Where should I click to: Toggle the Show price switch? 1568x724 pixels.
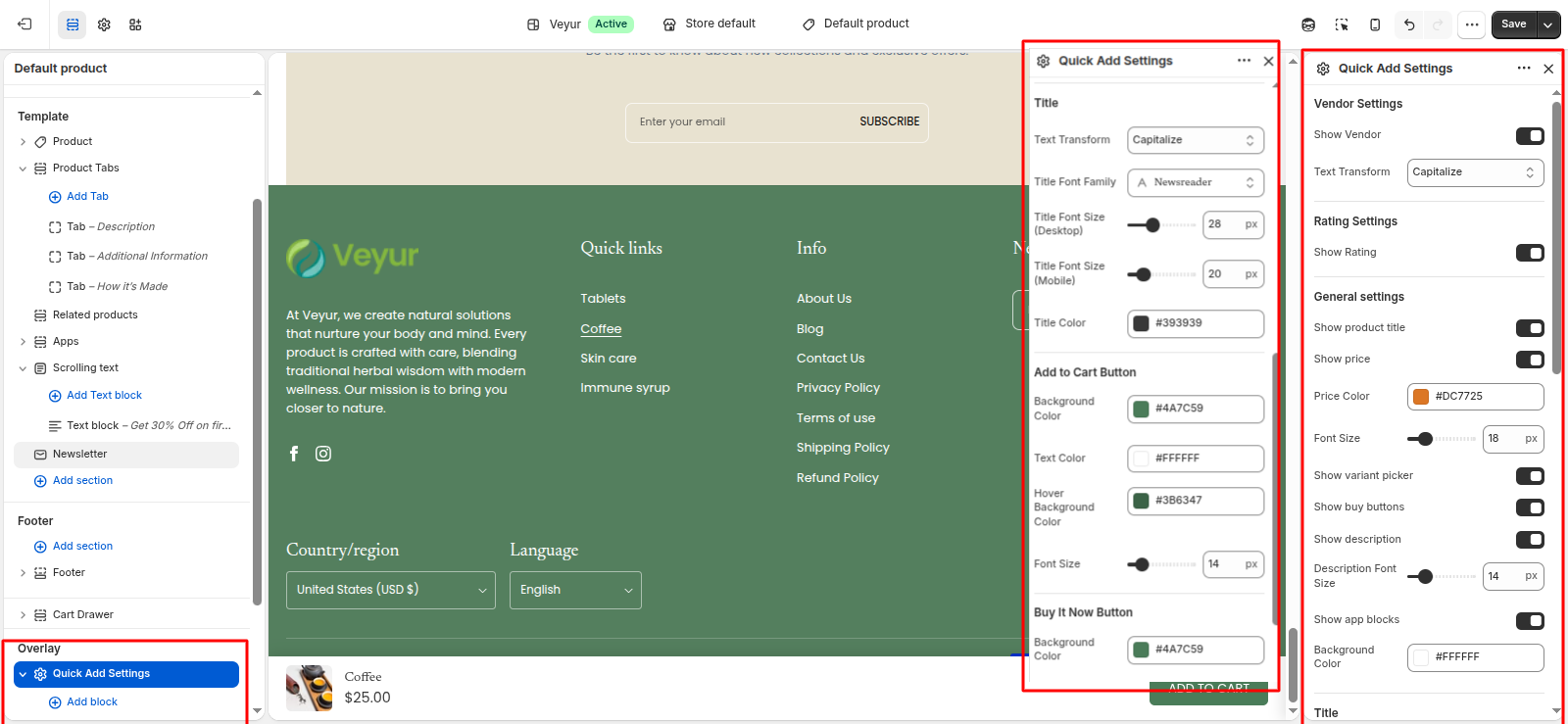point(1530,360)
